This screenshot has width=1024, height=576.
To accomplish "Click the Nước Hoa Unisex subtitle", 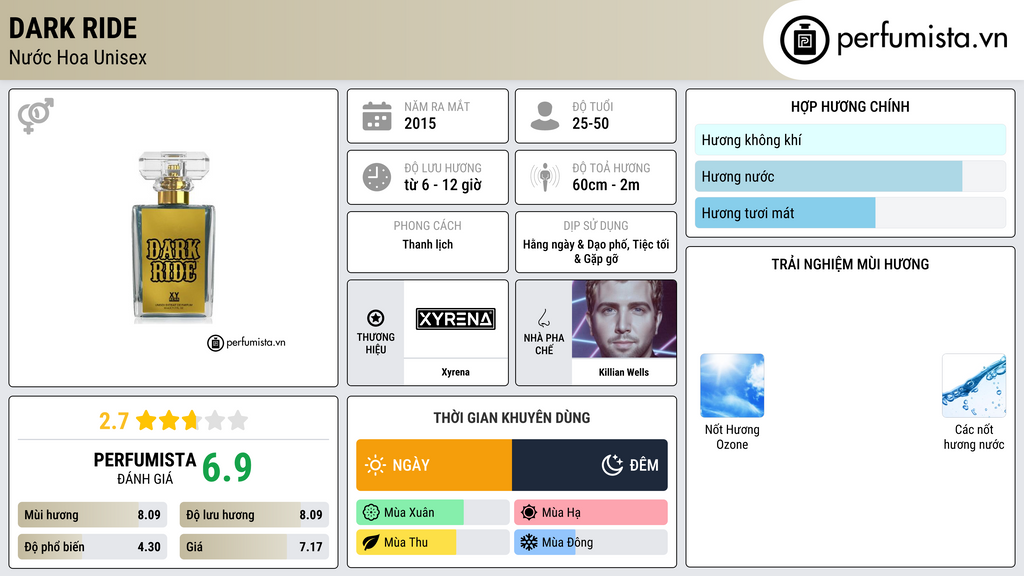I will coord(78,57).
